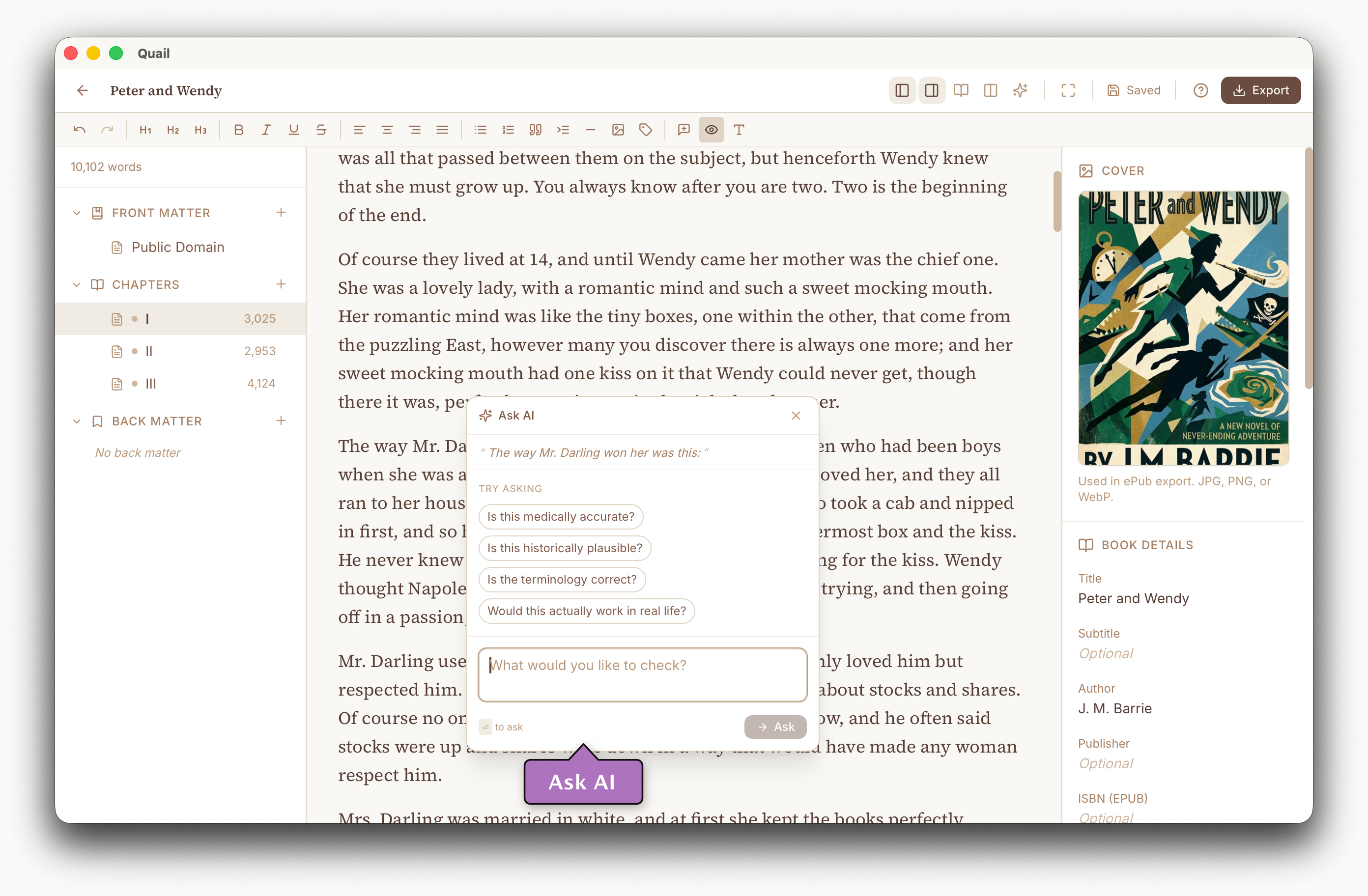
Task: Click the Subtitle Optional field
Action: click(x=1184, y=653)
